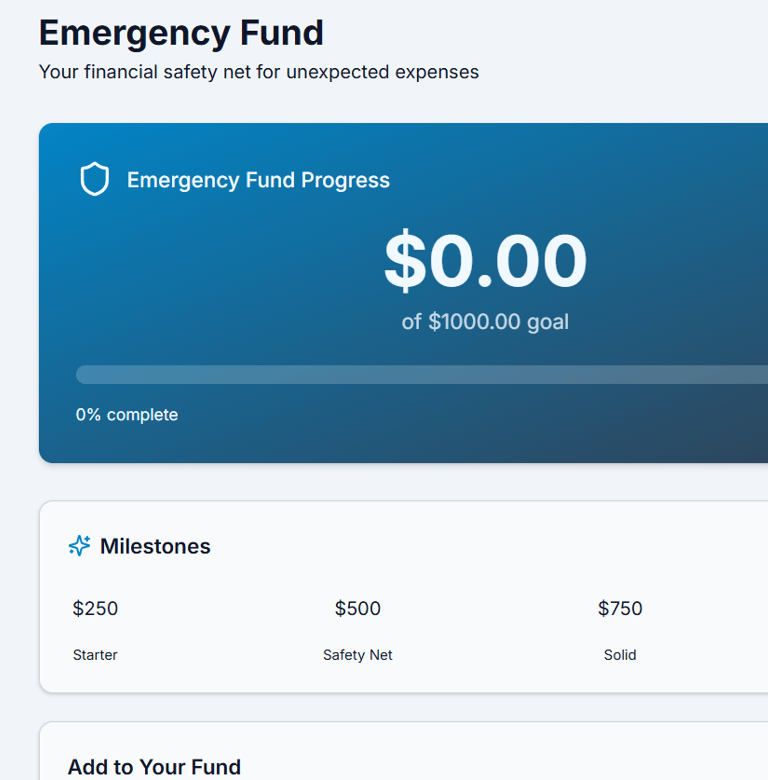Screen dimensions: 768x780
Task: Select the Emergency Fund Progress heading
Action: point(258,180)
